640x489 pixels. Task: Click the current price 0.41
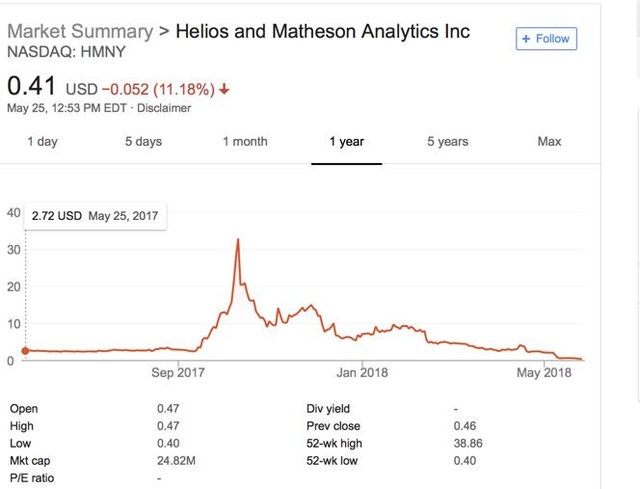(32, 85)
